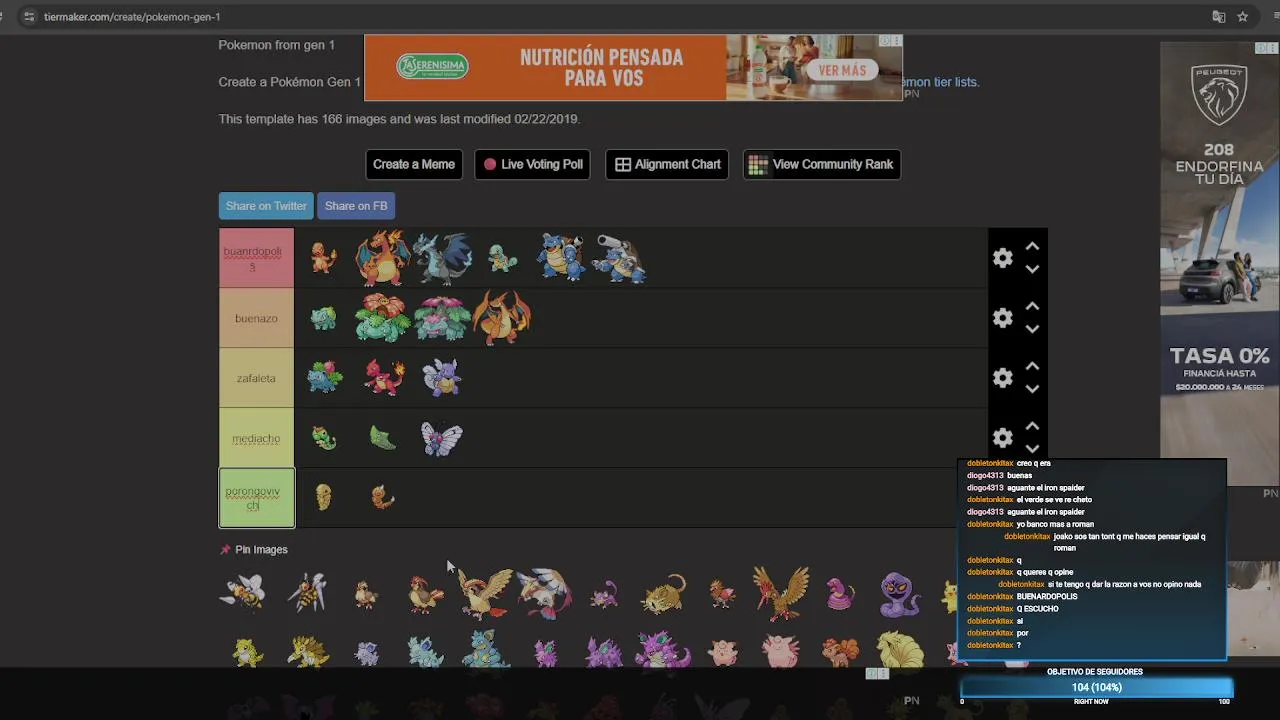This screenshot has width=1280, height=720.
Task: Open the browser translate page icon
Action: pos(1218,17)
